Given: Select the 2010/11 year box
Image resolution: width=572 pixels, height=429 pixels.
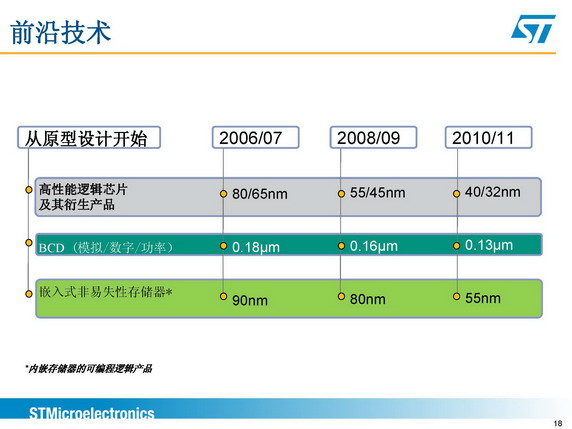Looking at the screenshot, I should (488, 138).
